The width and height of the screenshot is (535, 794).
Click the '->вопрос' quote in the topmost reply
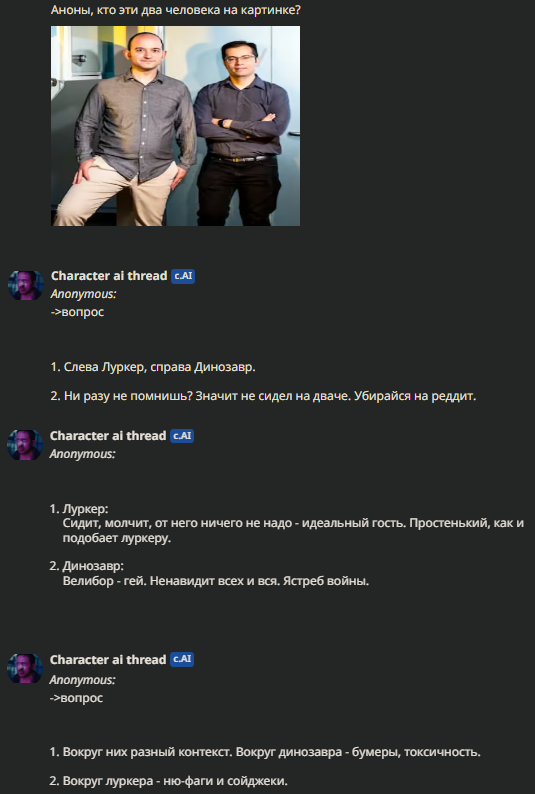pyautogui.click(x=77, y=312)
